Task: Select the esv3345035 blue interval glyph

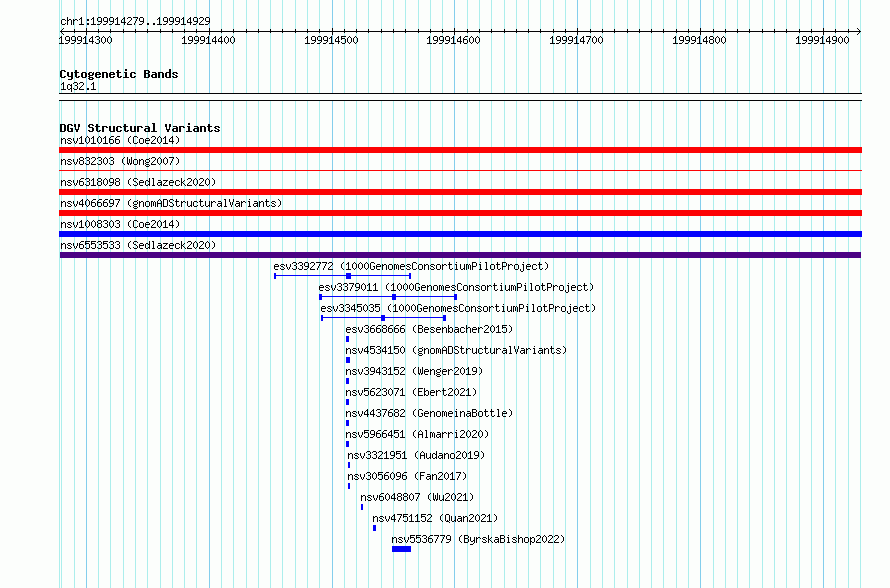Action: pos(383,318)
